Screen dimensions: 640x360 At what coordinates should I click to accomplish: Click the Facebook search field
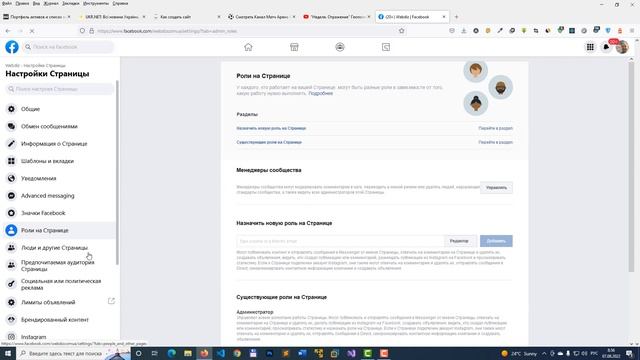coord(68,47)
